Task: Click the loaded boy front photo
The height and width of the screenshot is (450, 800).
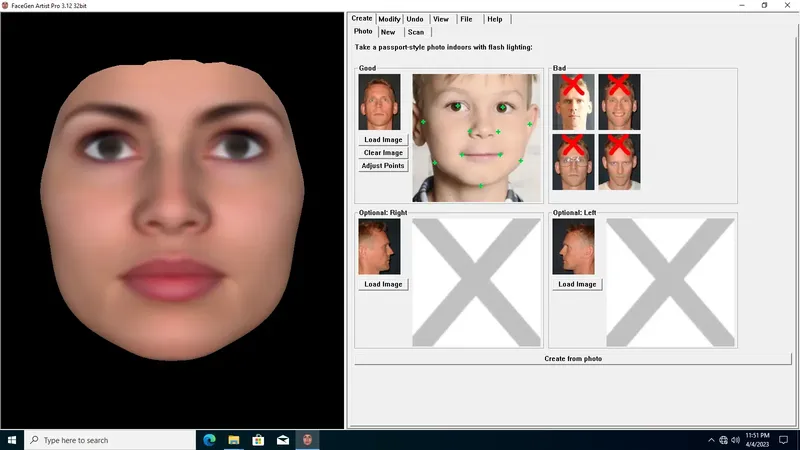Action: 477,138
